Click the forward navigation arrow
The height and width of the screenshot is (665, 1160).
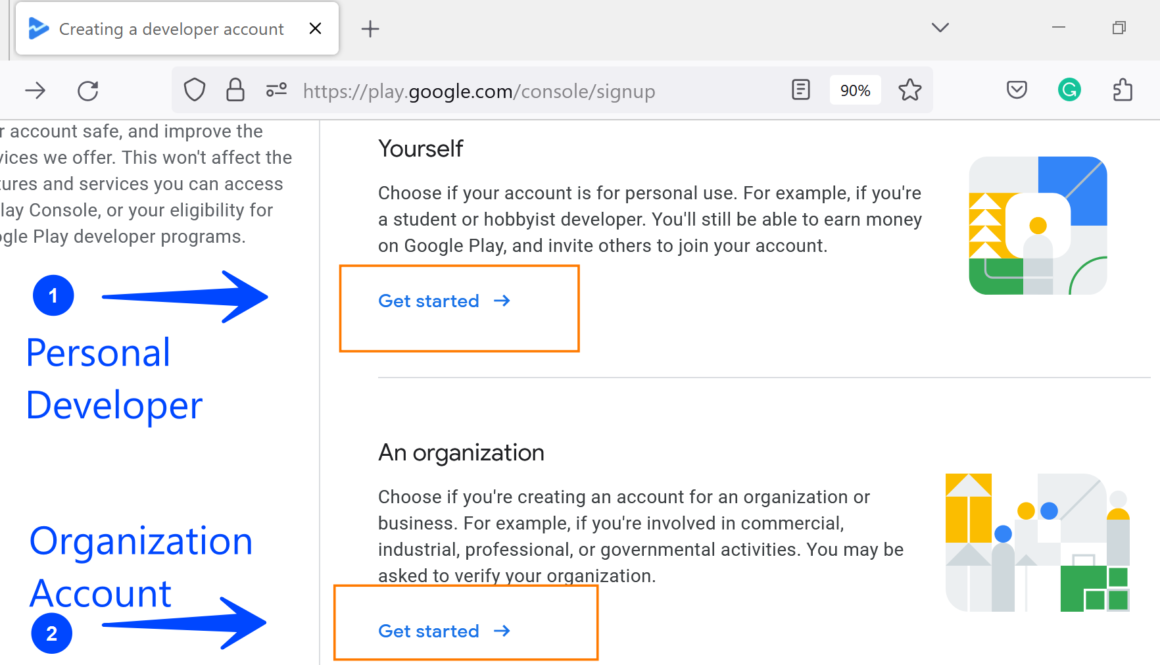click(x=36, y=91)
